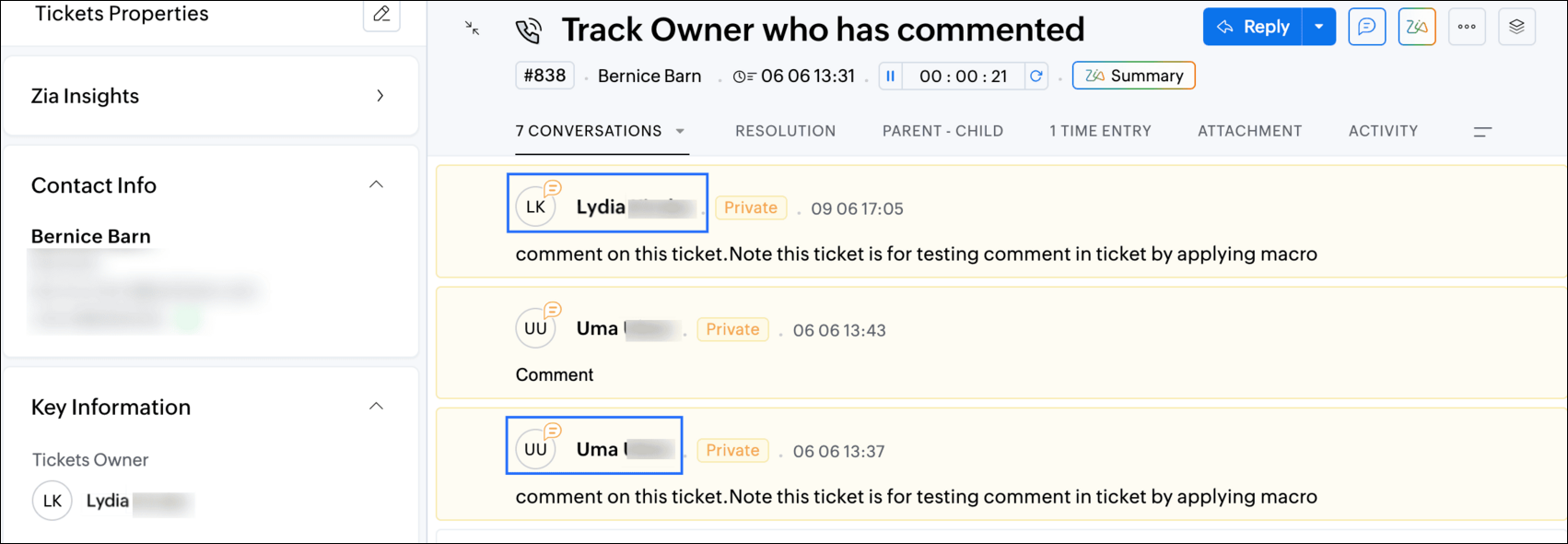The width and height of the screenshot is (1568, 544).
Task: Click the collapse arrows icon beside ticket title
Action: pyautogui.click(x=472, y=29)
